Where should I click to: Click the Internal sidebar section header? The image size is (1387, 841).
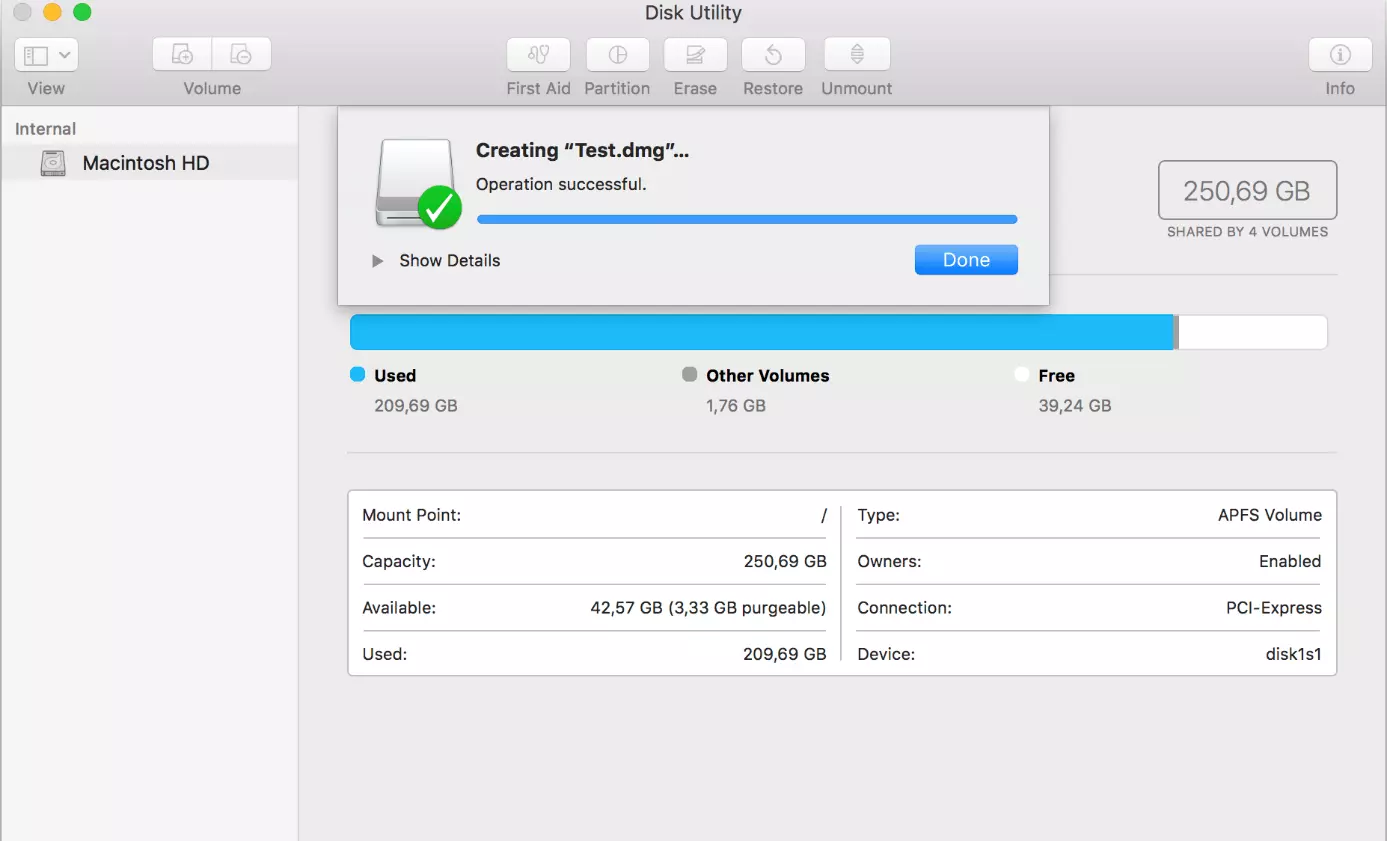pyautogui.click(x=45, y=129)
